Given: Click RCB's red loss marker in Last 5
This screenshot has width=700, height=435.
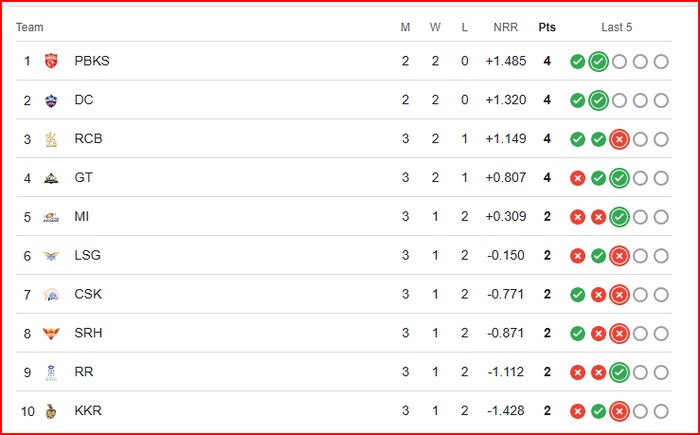Looking at the screenshot, I should (619, 139).
